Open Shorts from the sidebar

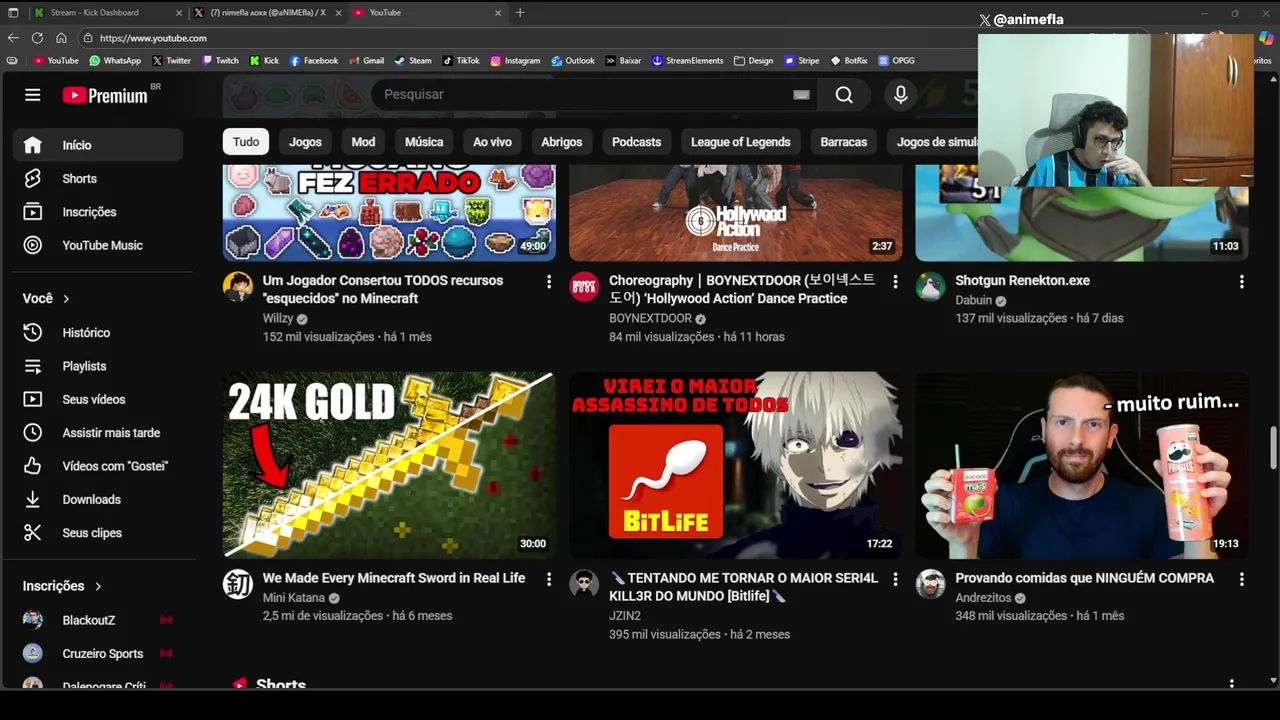click(x=98, y=178)
